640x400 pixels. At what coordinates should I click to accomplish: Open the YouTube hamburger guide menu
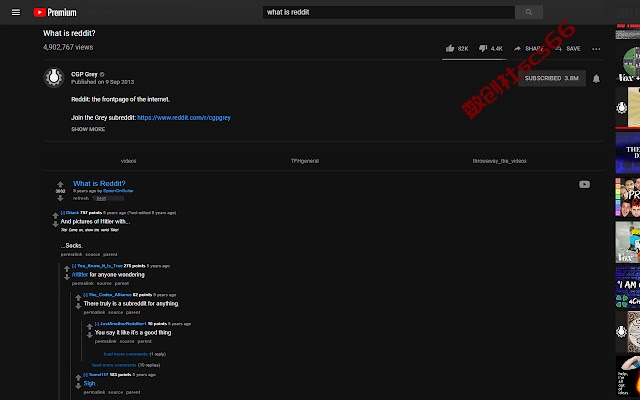click(16, 12)
